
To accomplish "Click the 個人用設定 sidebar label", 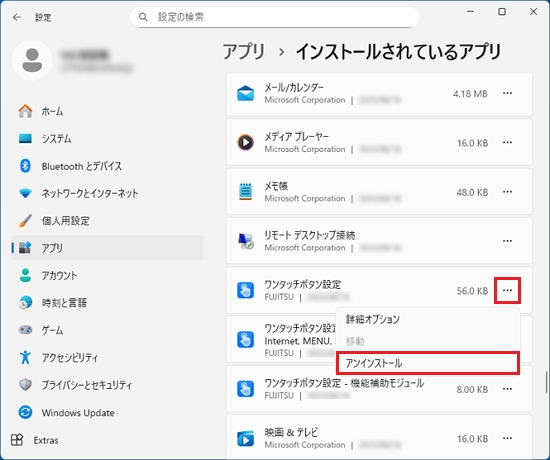I will [66, 221].
